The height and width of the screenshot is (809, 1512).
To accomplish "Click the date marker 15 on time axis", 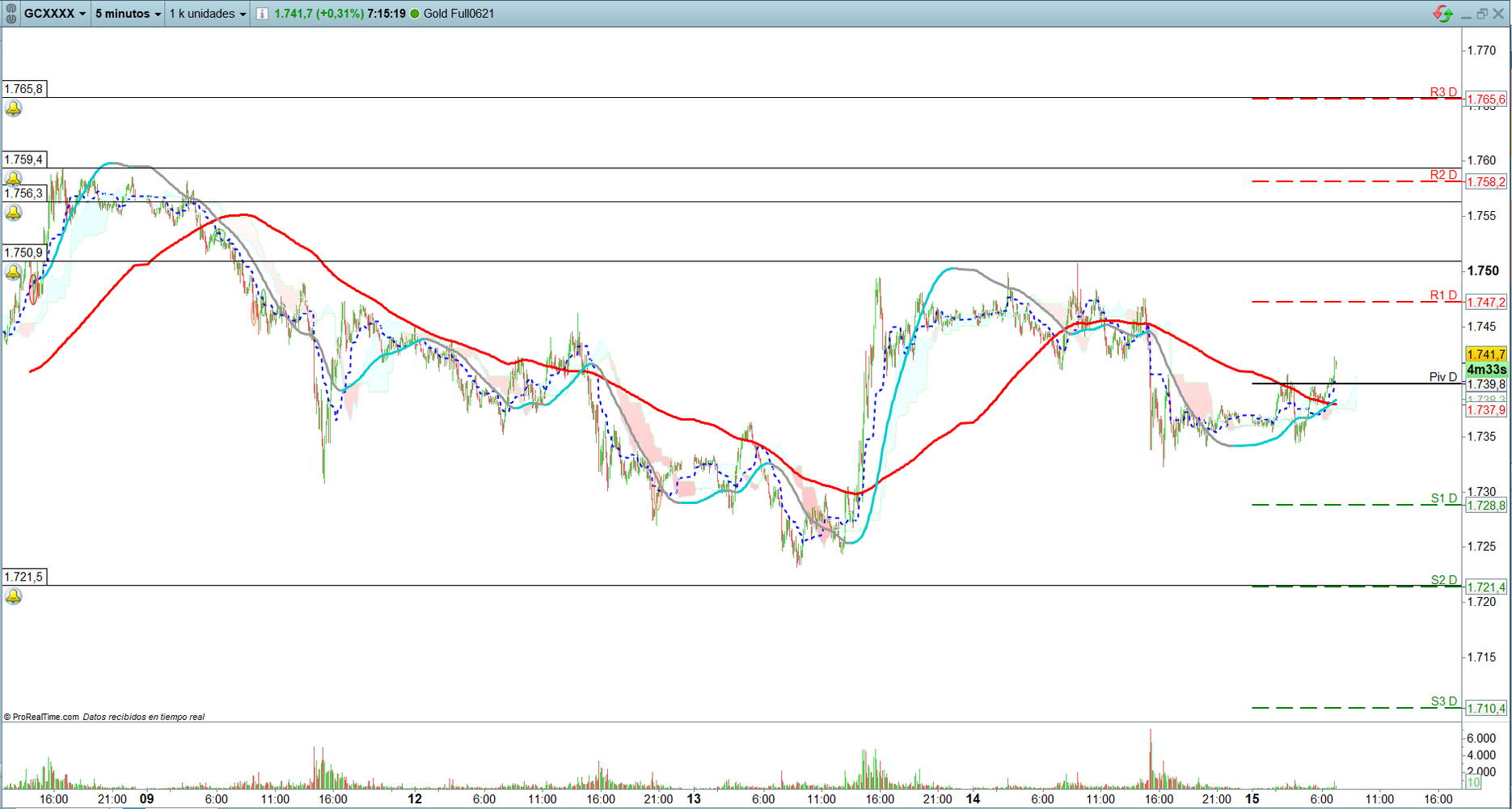I will [x=1252, y=798].
